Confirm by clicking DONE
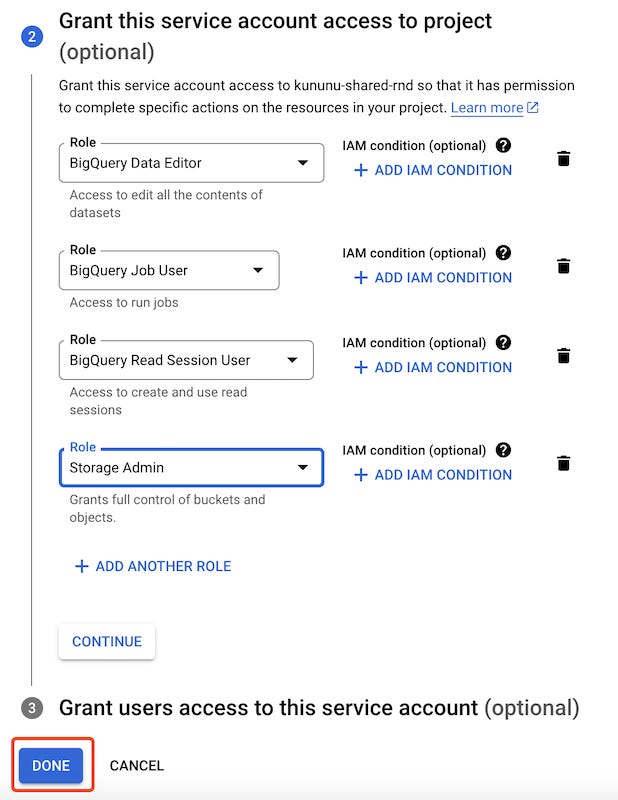618x800 pixels. pos(51,765)
